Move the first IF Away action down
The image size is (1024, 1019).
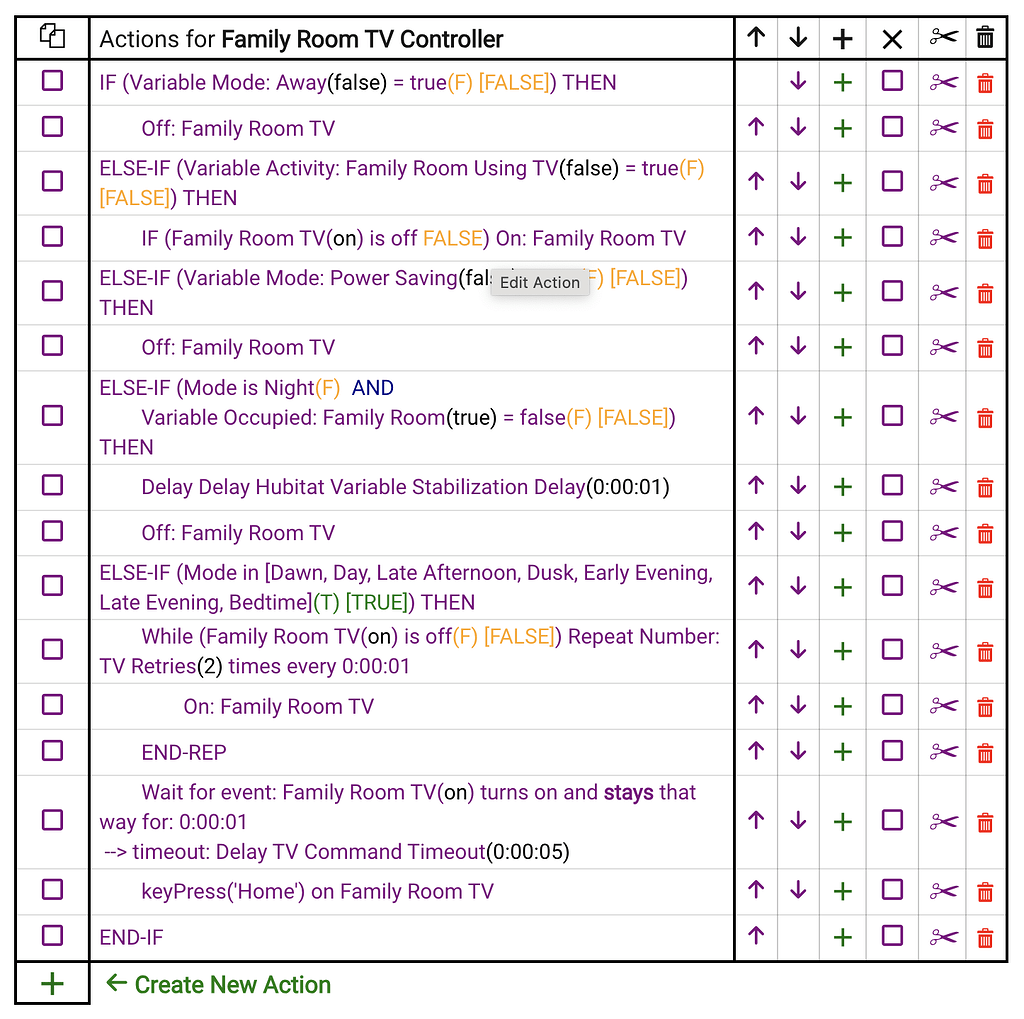click(798, 83)
